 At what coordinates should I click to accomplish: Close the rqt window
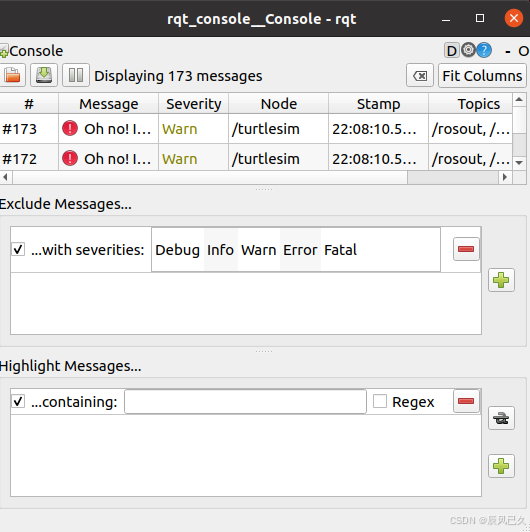click(x=514, y=18)
